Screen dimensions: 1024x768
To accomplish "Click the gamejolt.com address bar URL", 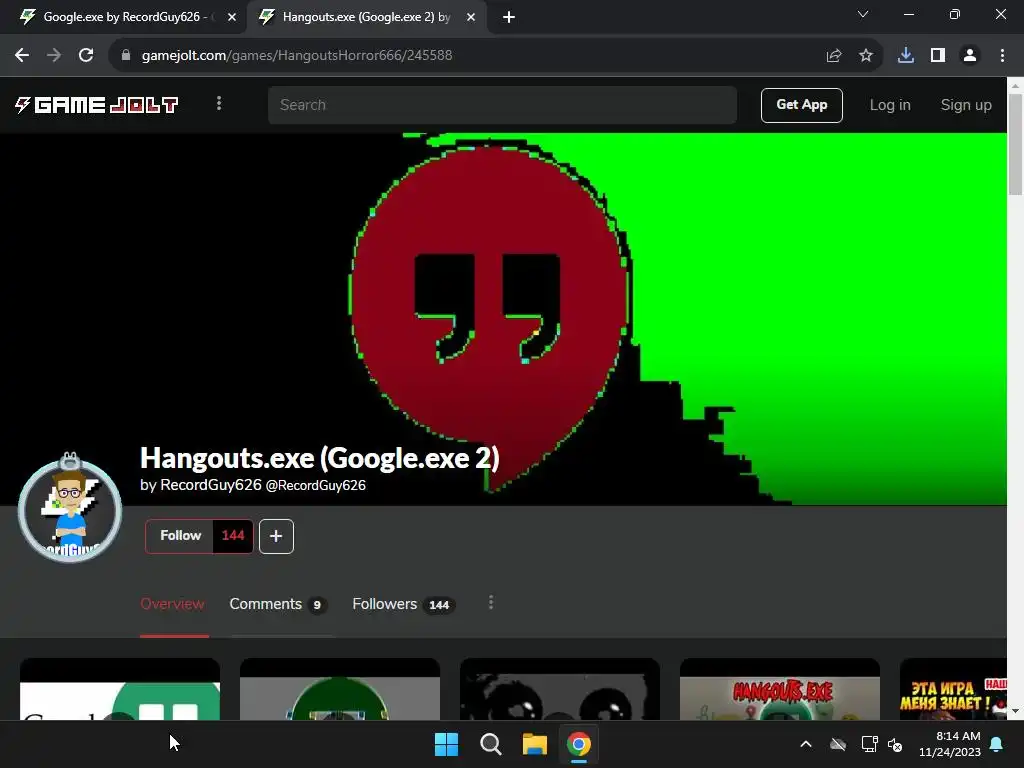I will 296,56.
